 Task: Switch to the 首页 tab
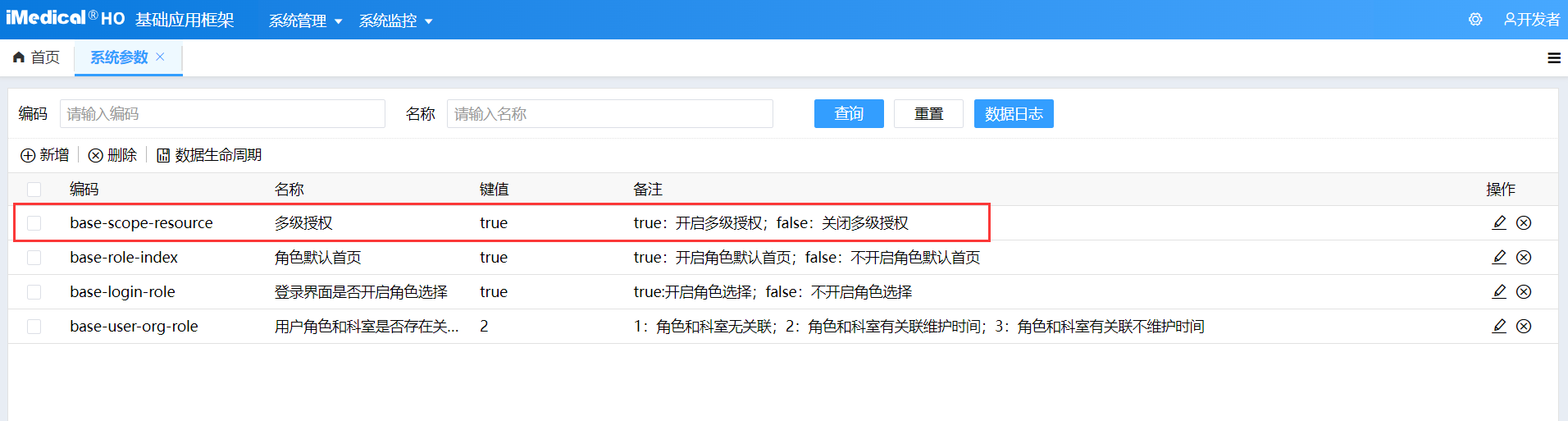[37, 57]
